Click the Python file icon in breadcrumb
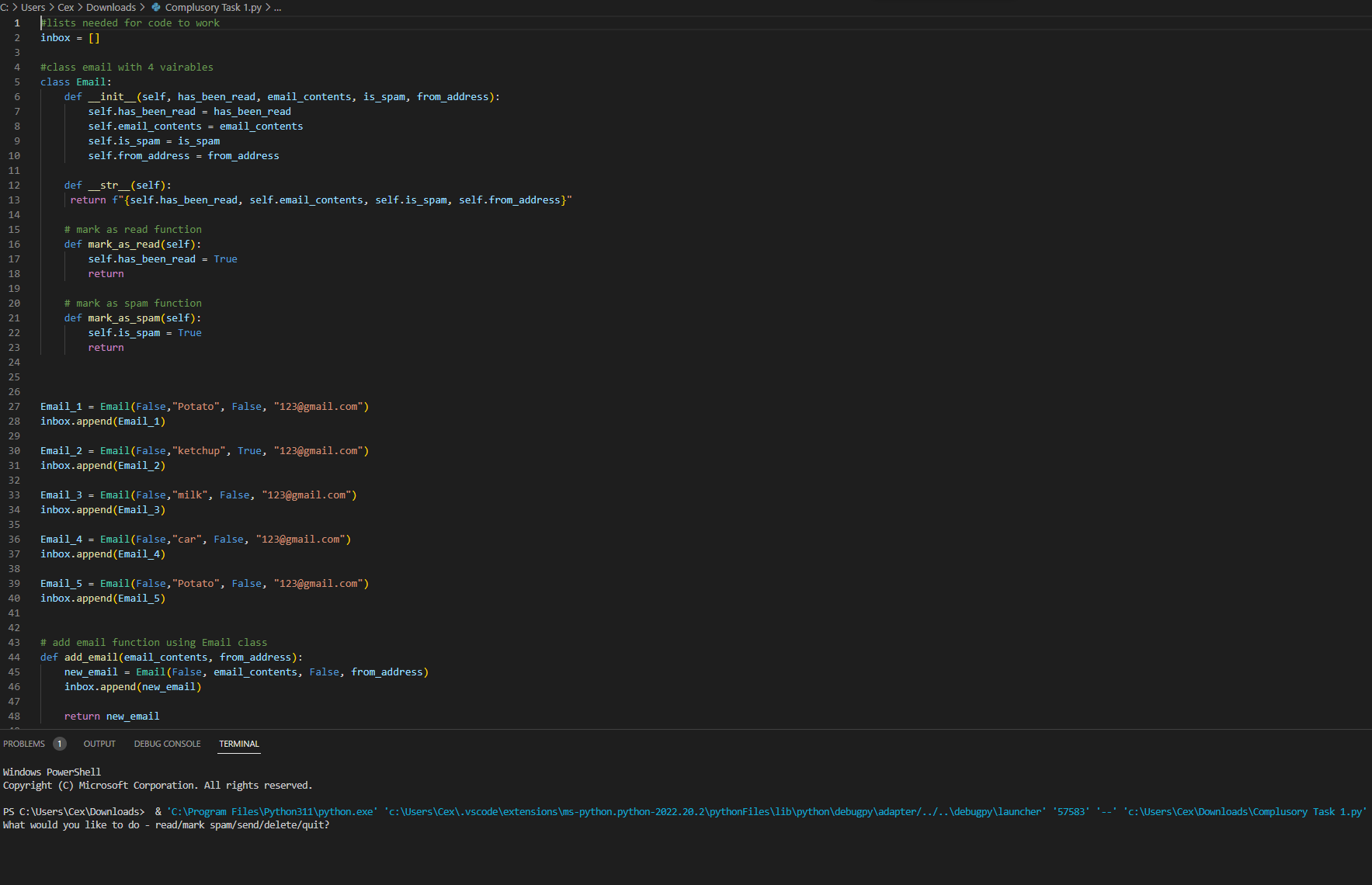Screen dimensions: 1372x885 coord(156,7)
